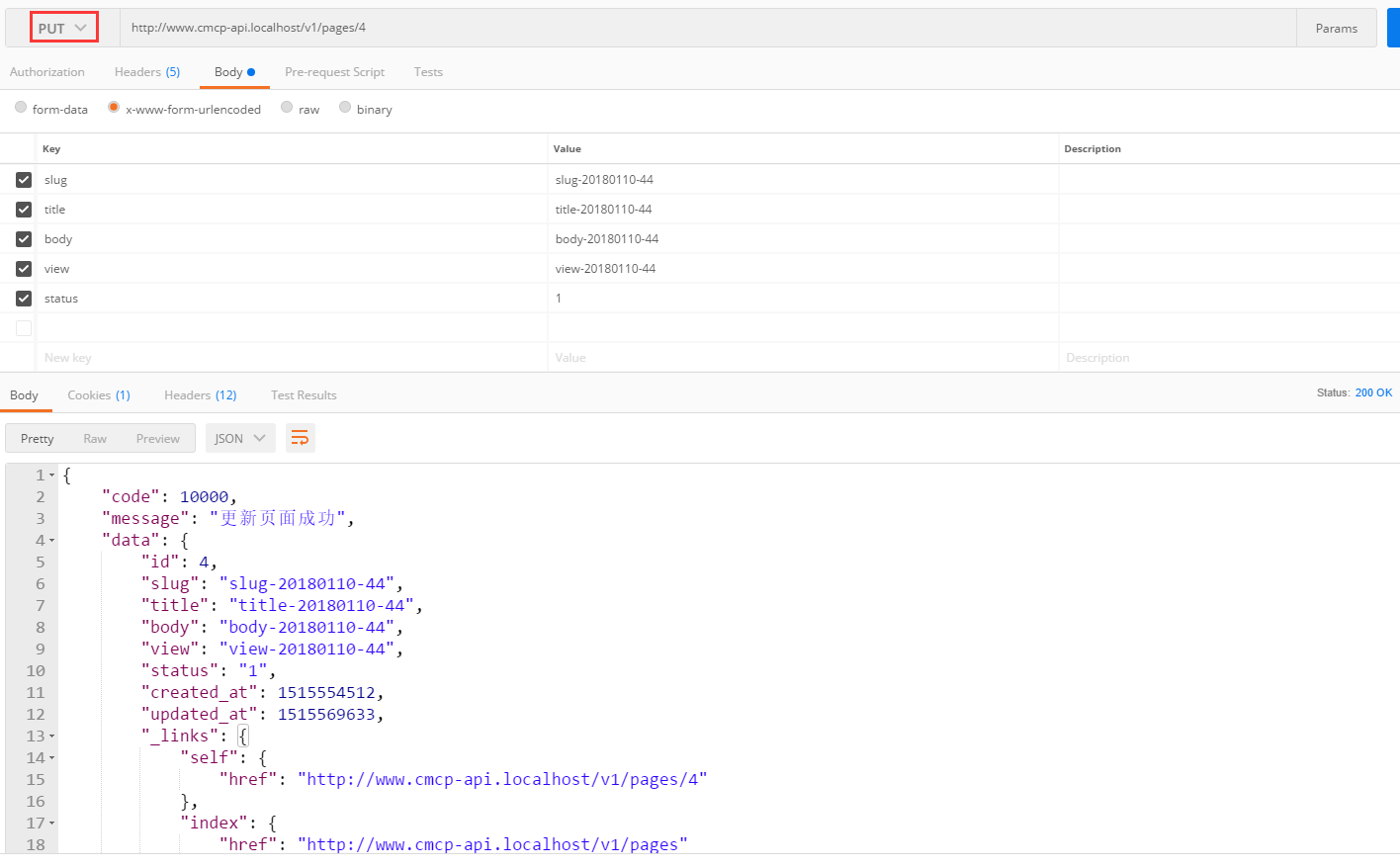Click the Params button

tap(1336, 29)
